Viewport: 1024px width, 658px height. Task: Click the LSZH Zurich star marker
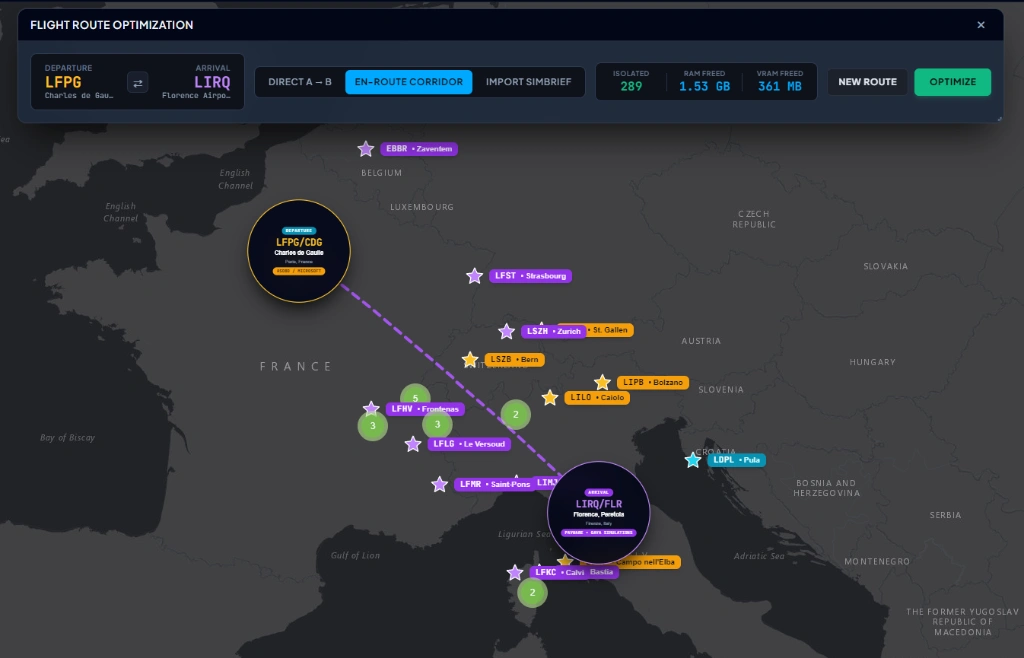coord(506,332)
